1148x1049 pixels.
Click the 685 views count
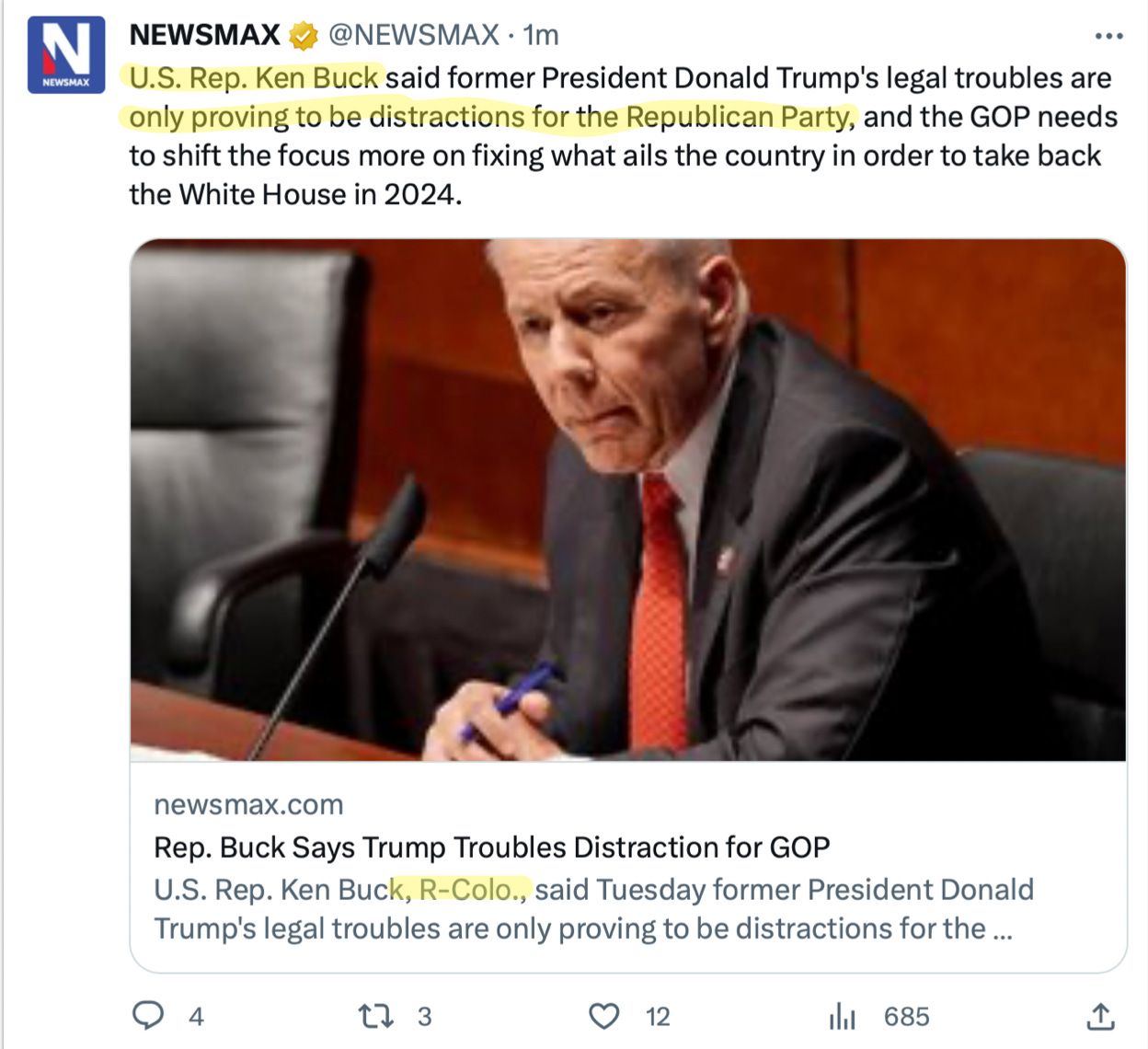(907, 1017)
